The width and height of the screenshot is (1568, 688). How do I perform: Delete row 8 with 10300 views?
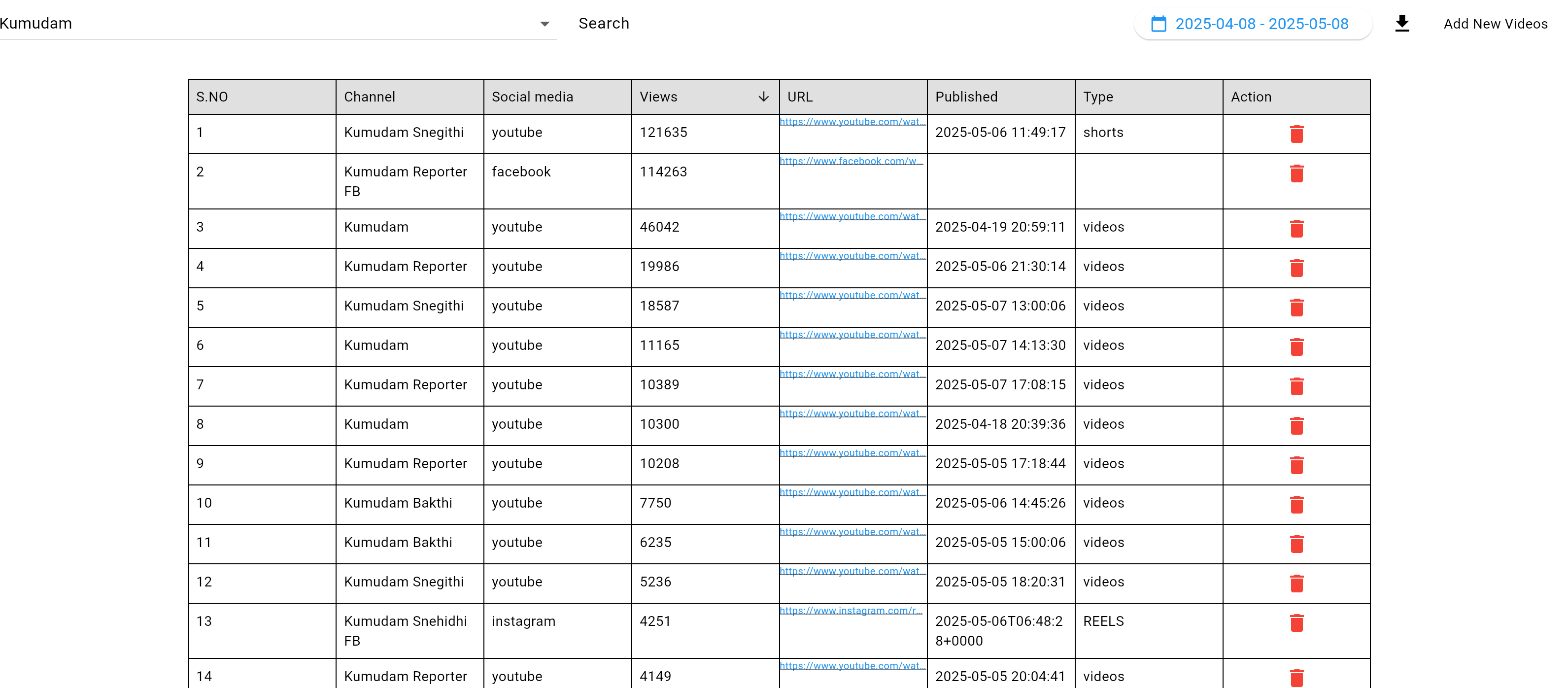pos(1296,426)
